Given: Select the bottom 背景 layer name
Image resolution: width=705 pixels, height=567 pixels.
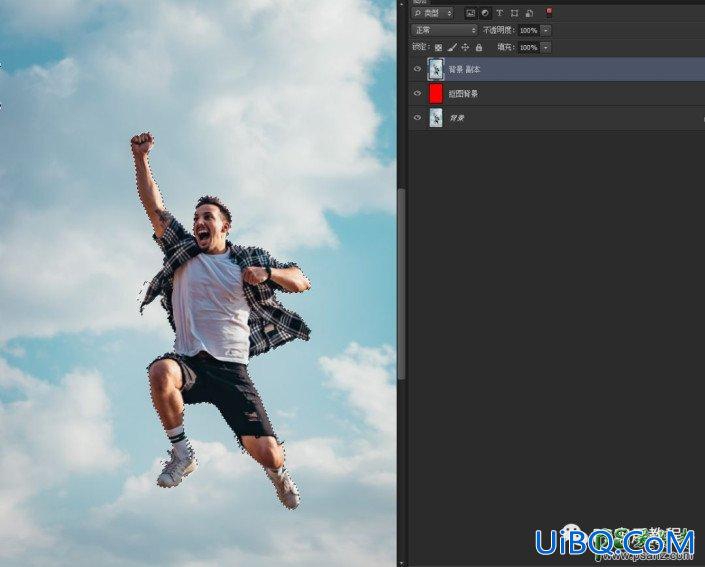Looking at the screenshot, I should 457,118.
